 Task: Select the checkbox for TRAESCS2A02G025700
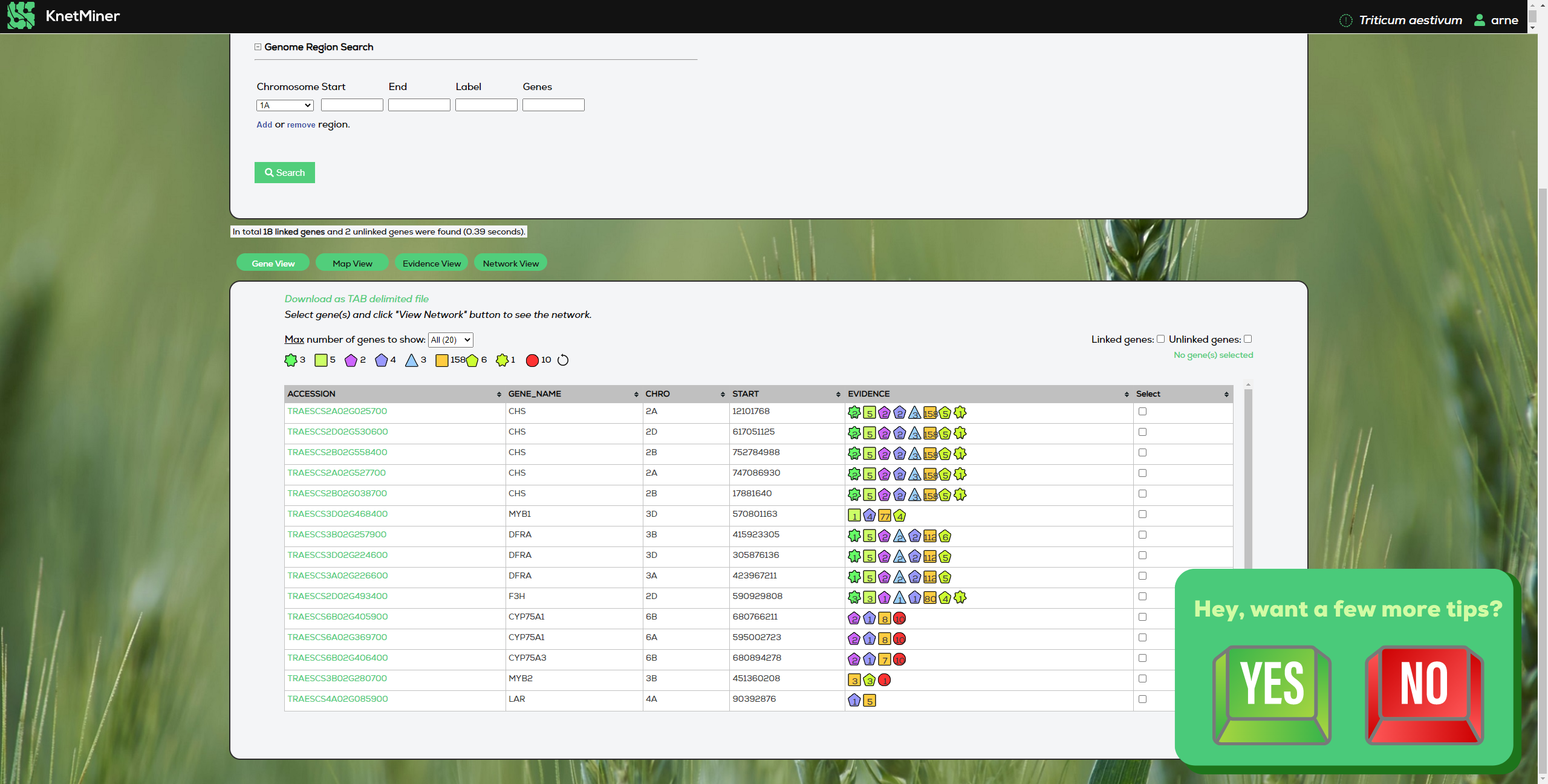(1142, 412)
